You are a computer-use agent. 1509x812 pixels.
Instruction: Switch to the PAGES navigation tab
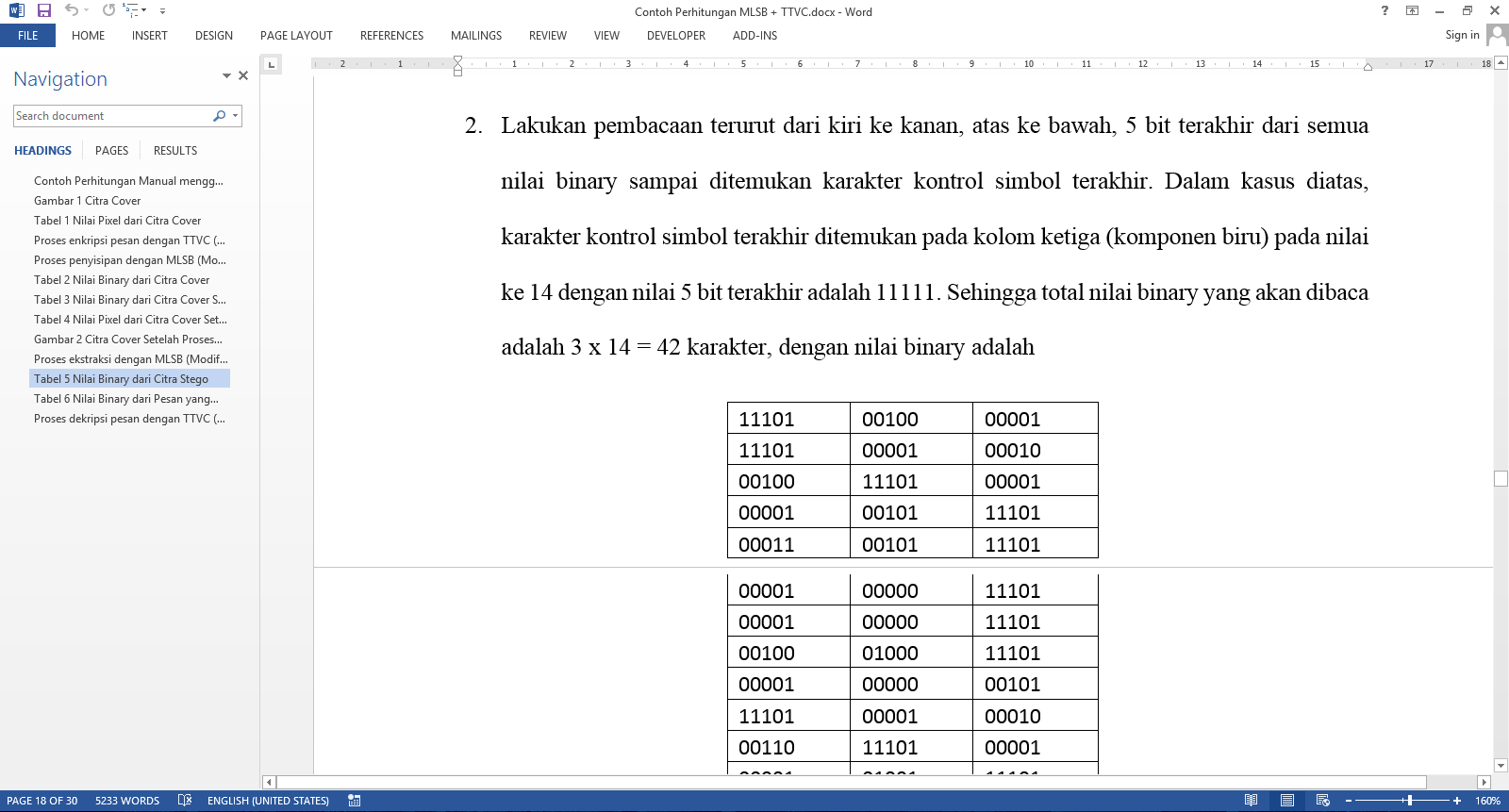(x=111, y=151)
